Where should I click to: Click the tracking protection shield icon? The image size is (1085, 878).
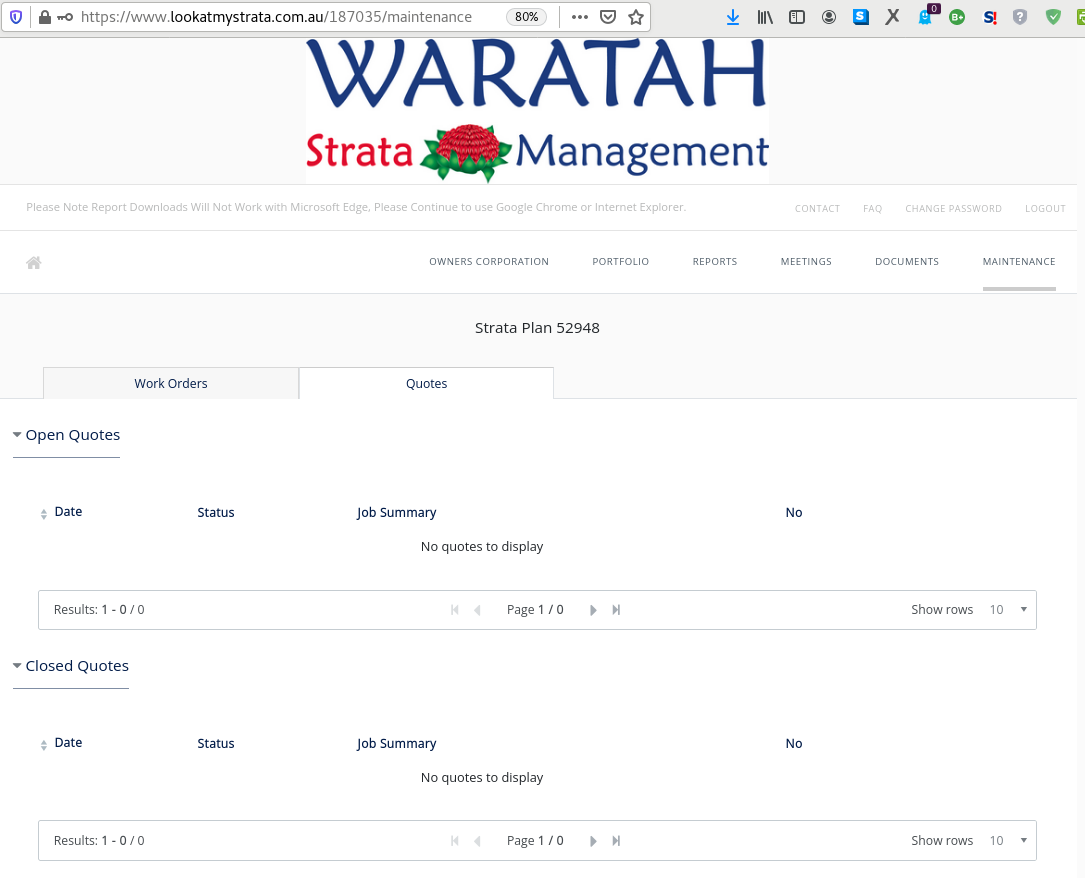point(16,17)
